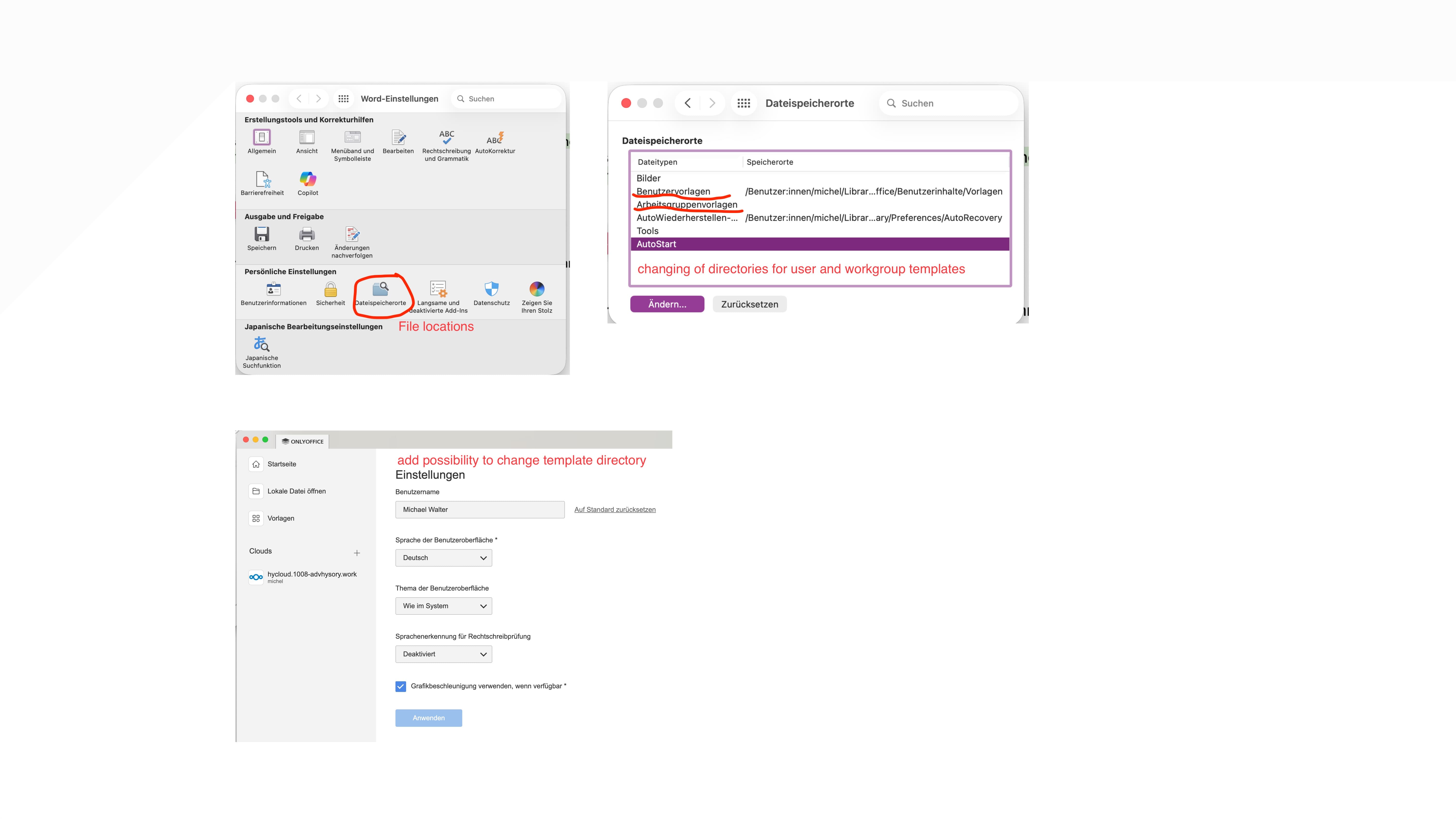The height and width of the screenshot is (819, 1456).
Task: Expand the Sprachenerkennung für Rechtschreibprüfung dropdown
Action: (444, 654)
